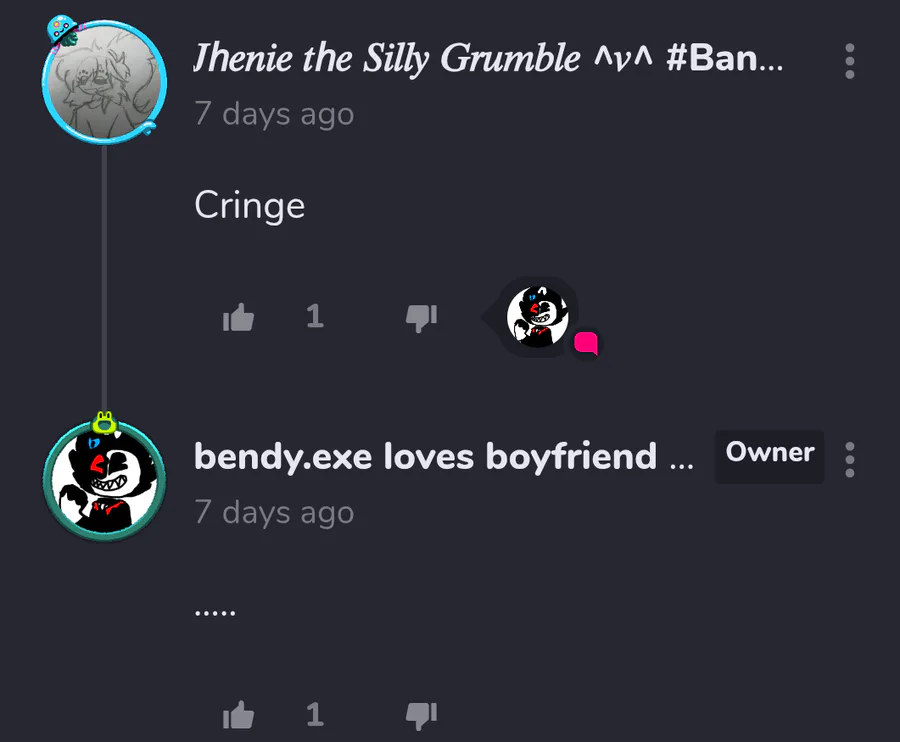Click the green frog badge on bendy.exe's avatar
This screenshot has width=900, height=742.
point(104,423)
